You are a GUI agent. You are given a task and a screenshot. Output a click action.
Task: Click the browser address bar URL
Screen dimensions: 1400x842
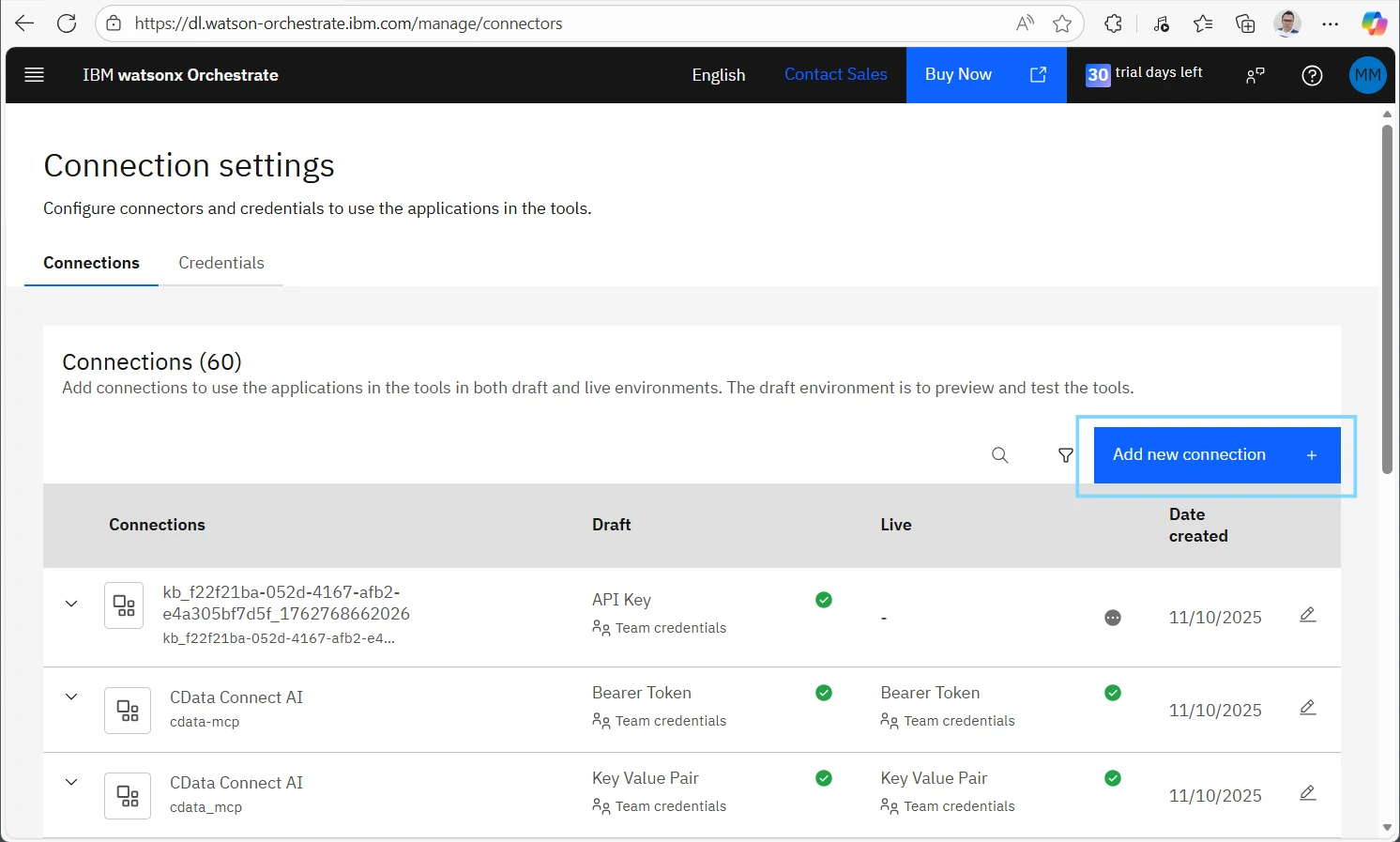click(349, 23)
